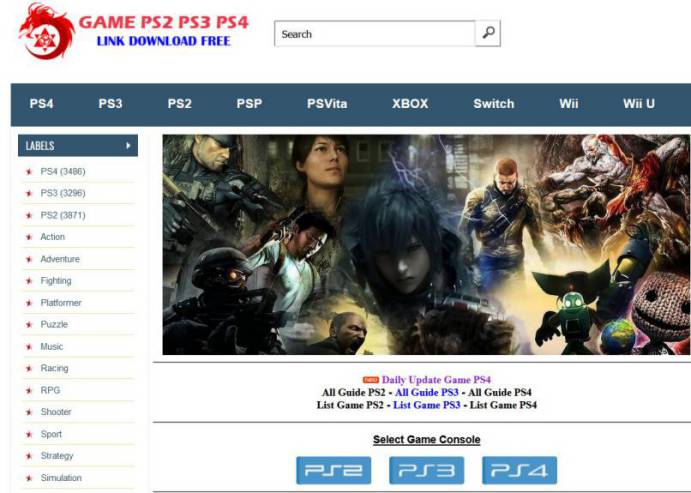Open the PSP navigation menu item
The width and height of the screenshot is (691, 493).
tap(249, 104)
